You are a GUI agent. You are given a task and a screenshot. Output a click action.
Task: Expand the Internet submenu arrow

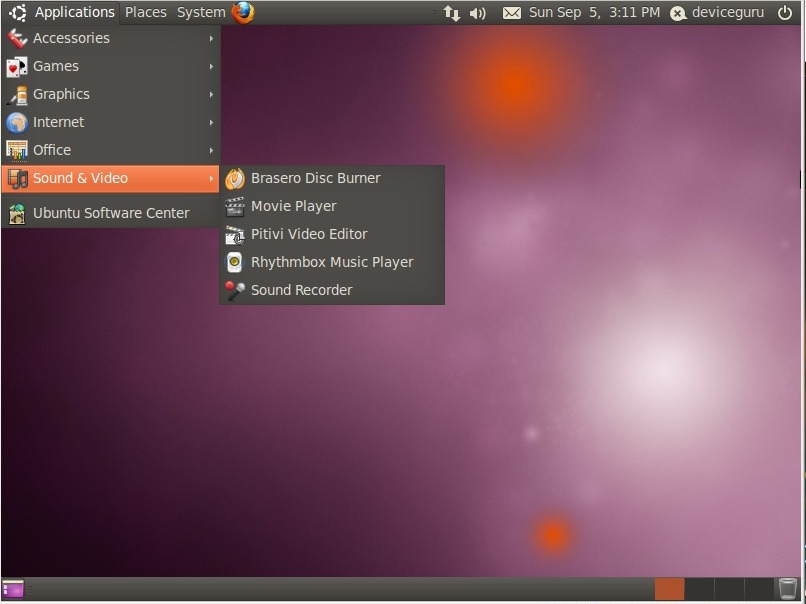point(211,122)
